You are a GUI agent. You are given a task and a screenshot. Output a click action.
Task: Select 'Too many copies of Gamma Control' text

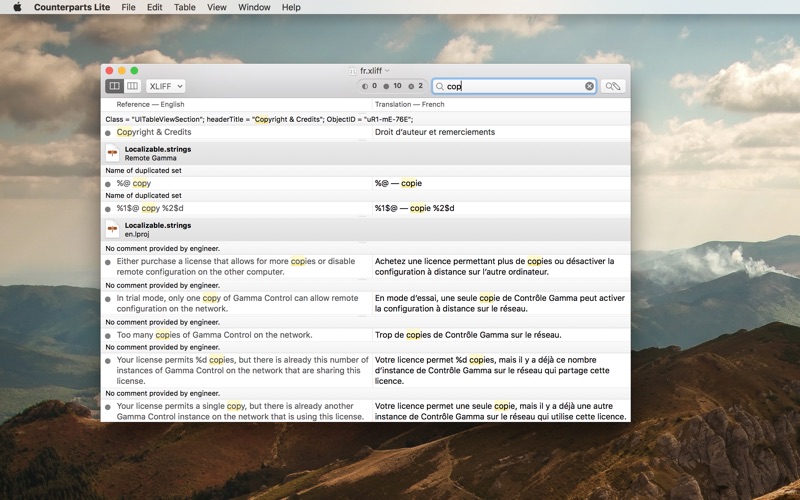point(214,335)
